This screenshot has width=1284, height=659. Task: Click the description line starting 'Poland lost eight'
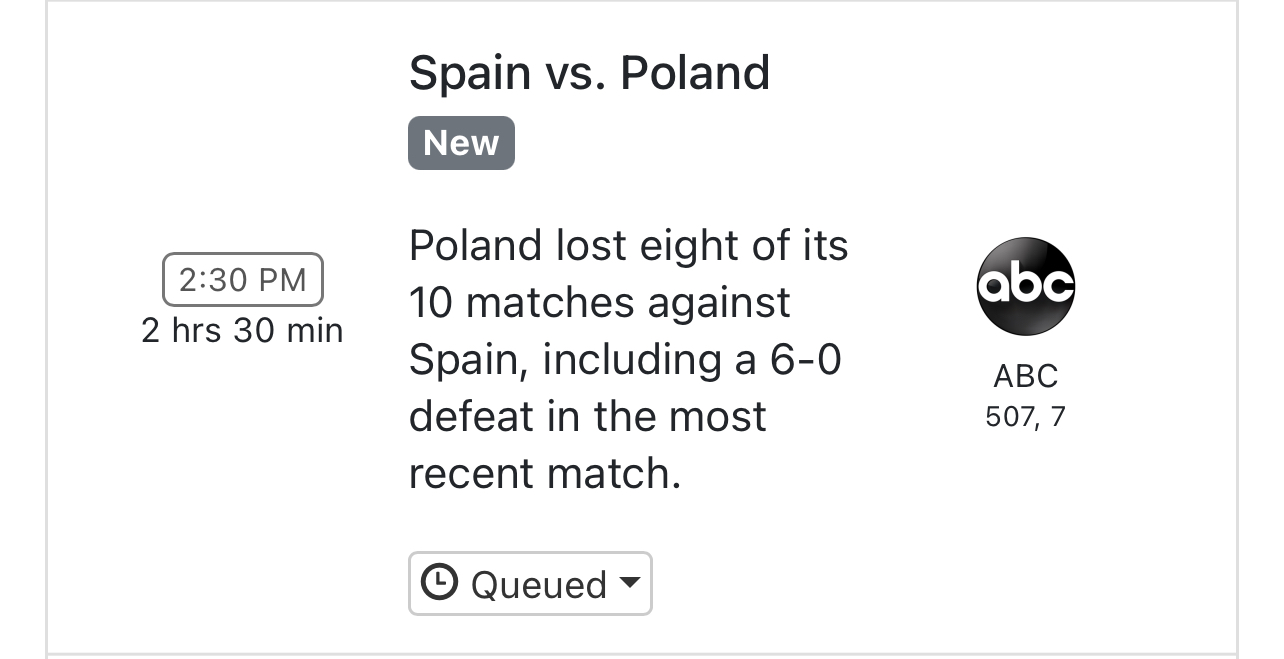628,246
